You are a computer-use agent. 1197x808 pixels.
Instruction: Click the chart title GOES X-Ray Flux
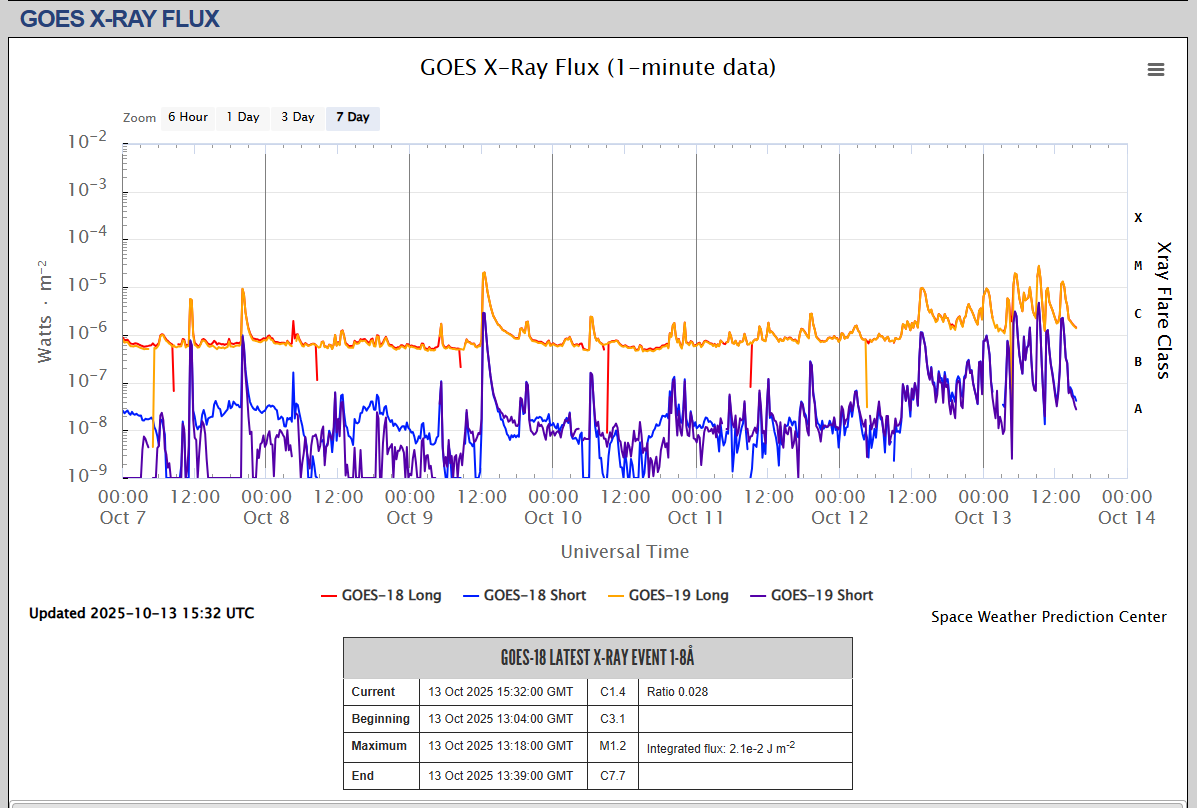[x=598, y=67]
